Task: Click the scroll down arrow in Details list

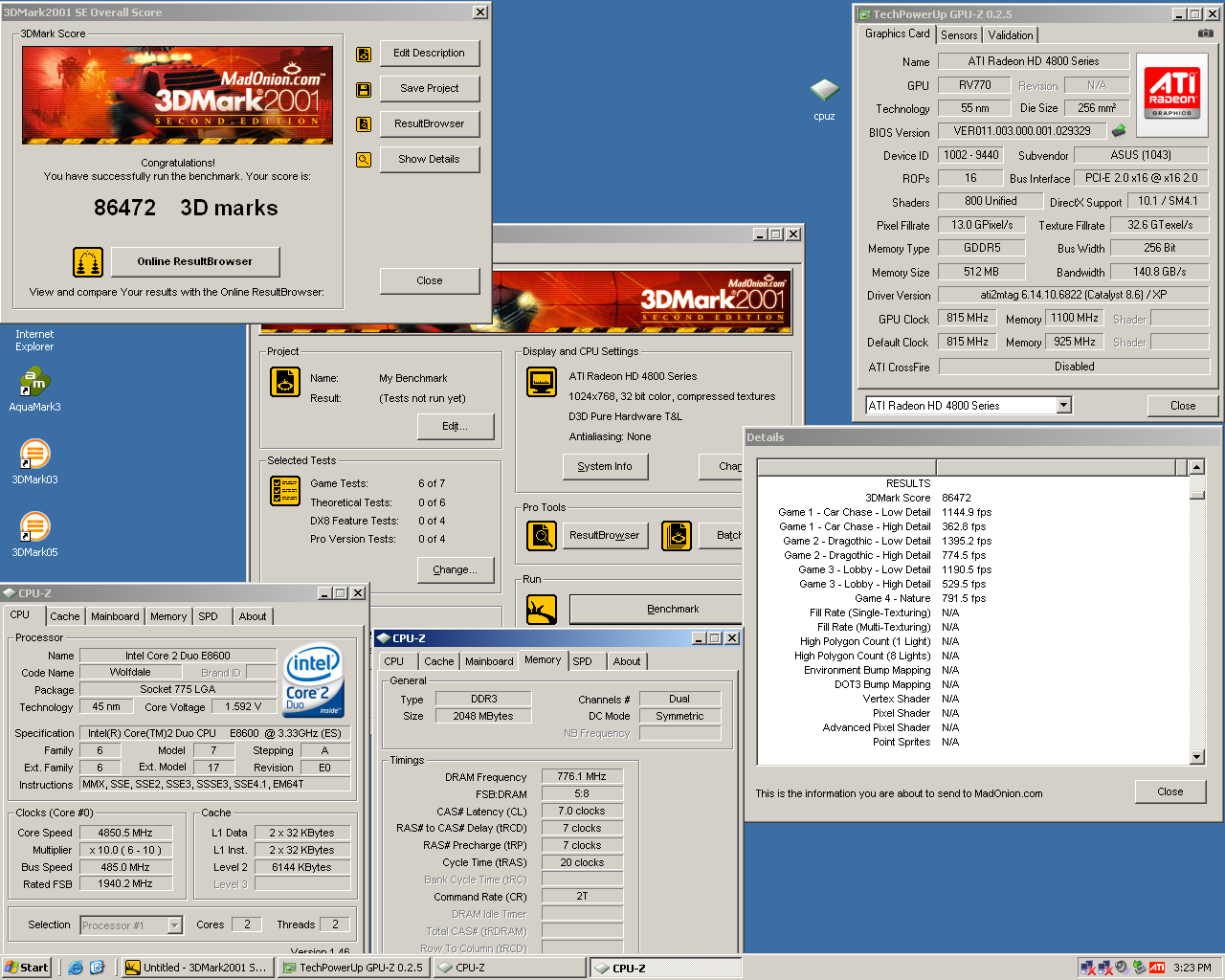Action: point(1196,757)
